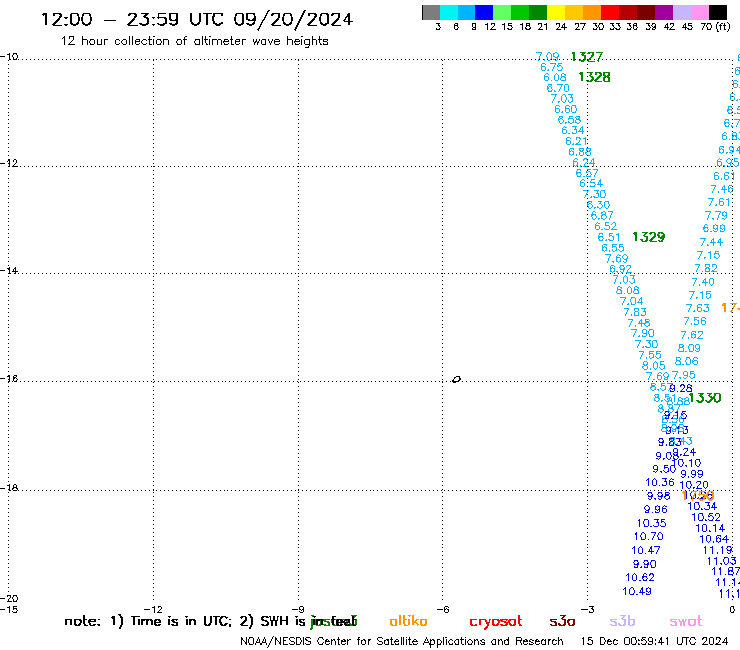The height and width of the screenshot is (650, 740).
Task: Click the wave height value 6.21
Action: coord(576,141)
